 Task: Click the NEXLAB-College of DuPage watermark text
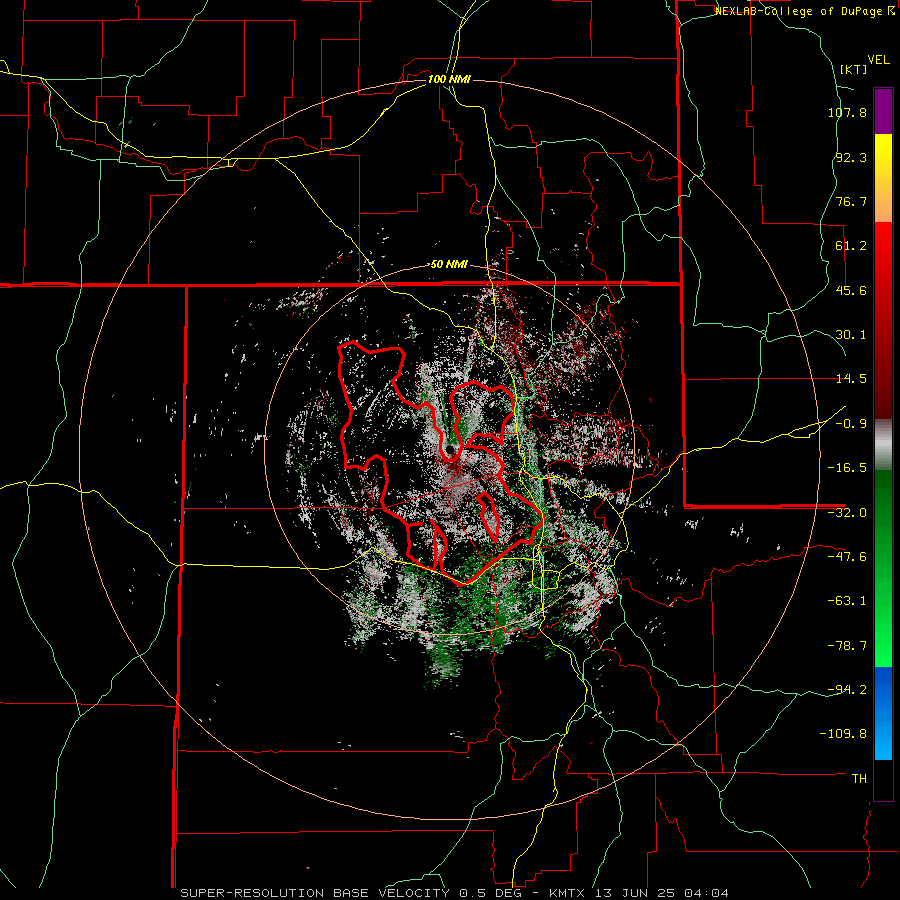click(x=805, y=11)
